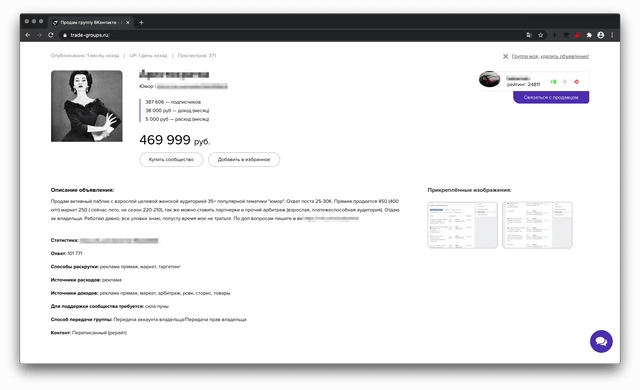Click the dark extension icon before the red one

click(566, 35)
